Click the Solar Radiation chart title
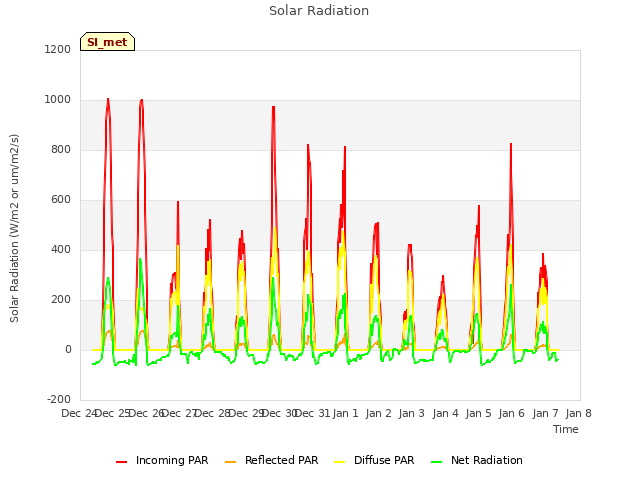This screenshot has width=640, height=480. coord(319,11)
